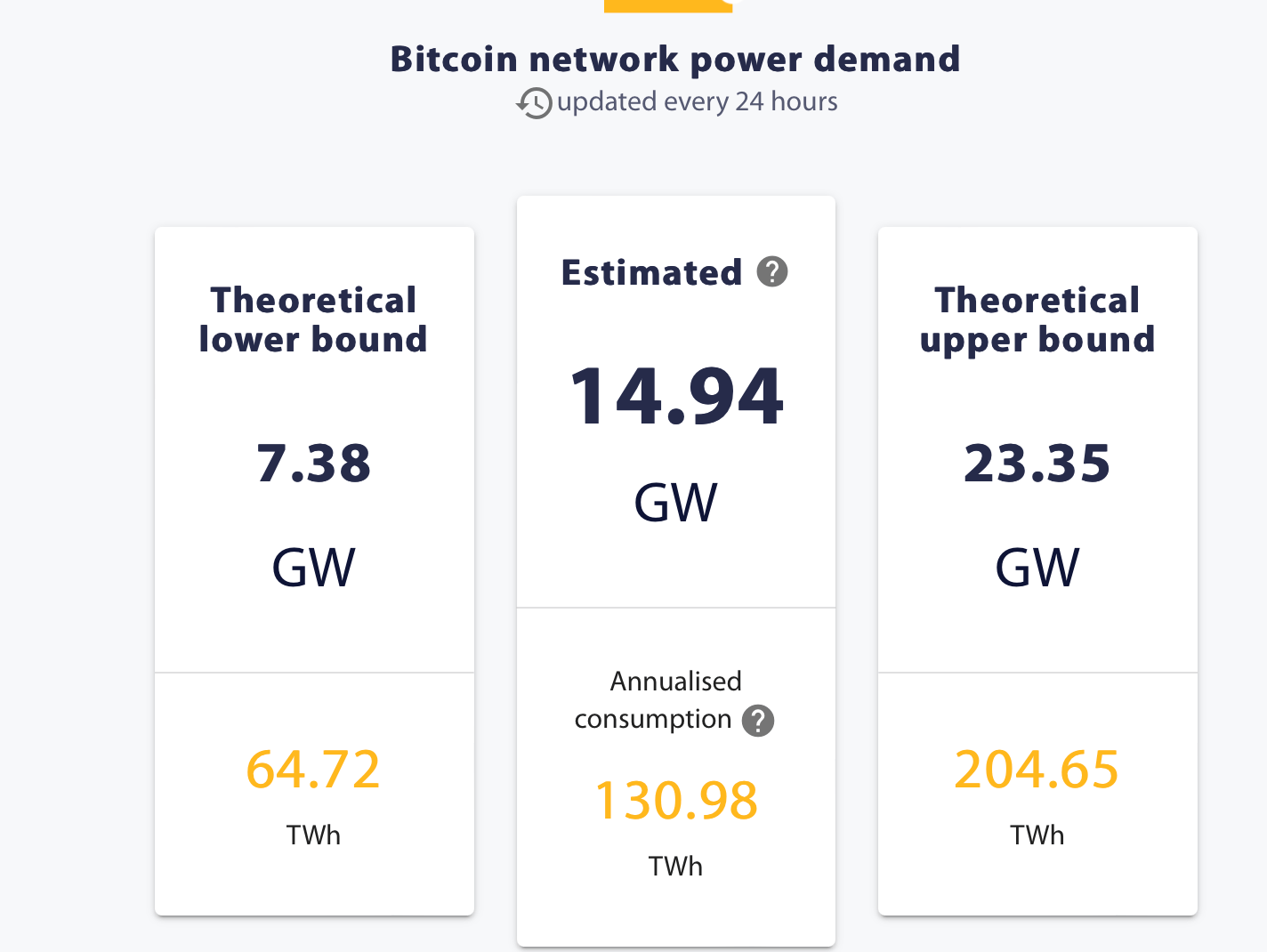Image resolution: width=1267 pixels, height=952 pixels.
Task: Select the 130.98 annualised figure
Action: [x=675, y=800]
